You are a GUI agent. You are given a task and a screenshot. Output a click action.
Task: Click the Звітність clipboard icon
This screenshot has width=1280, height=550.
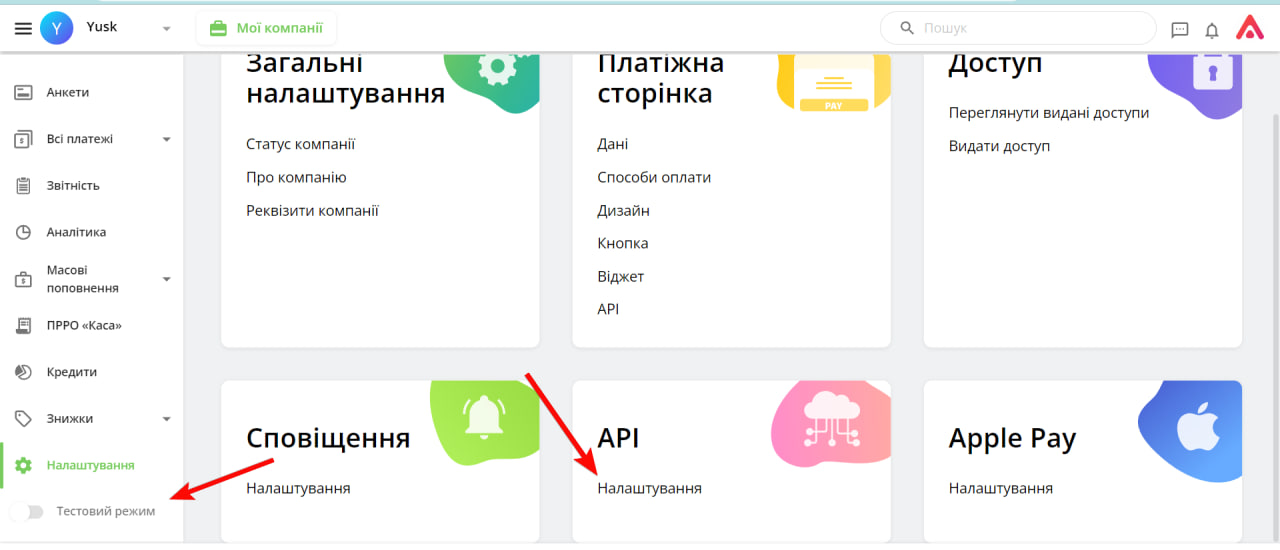click(x=24, y=185)
